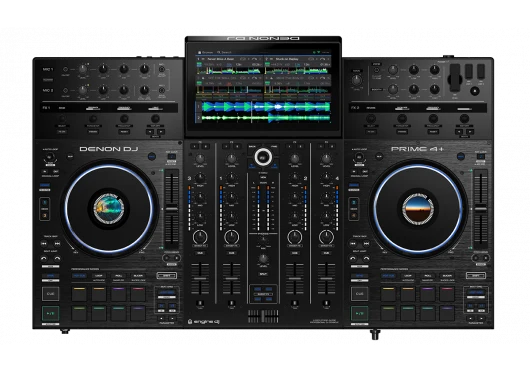Select Slicer pad mode on left deck
Image resolution: width=530 pixels, height=371 pixels.
pos(138,276)
